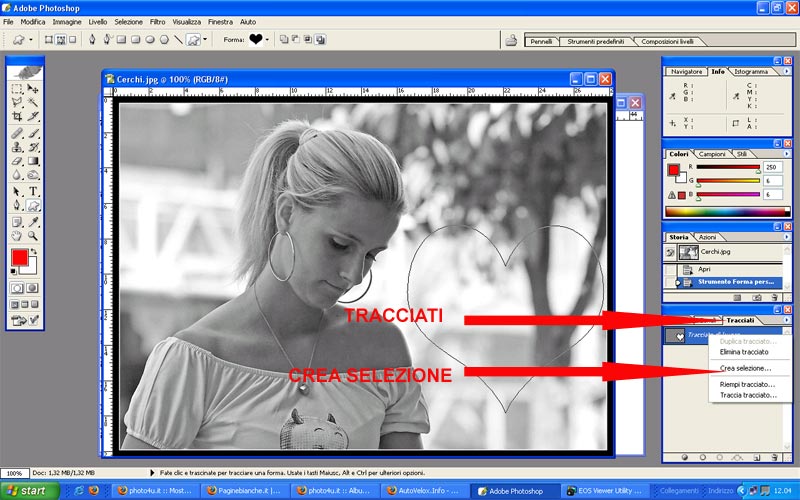Select the Sponge/Dodge tool

[x=33, y=174]
